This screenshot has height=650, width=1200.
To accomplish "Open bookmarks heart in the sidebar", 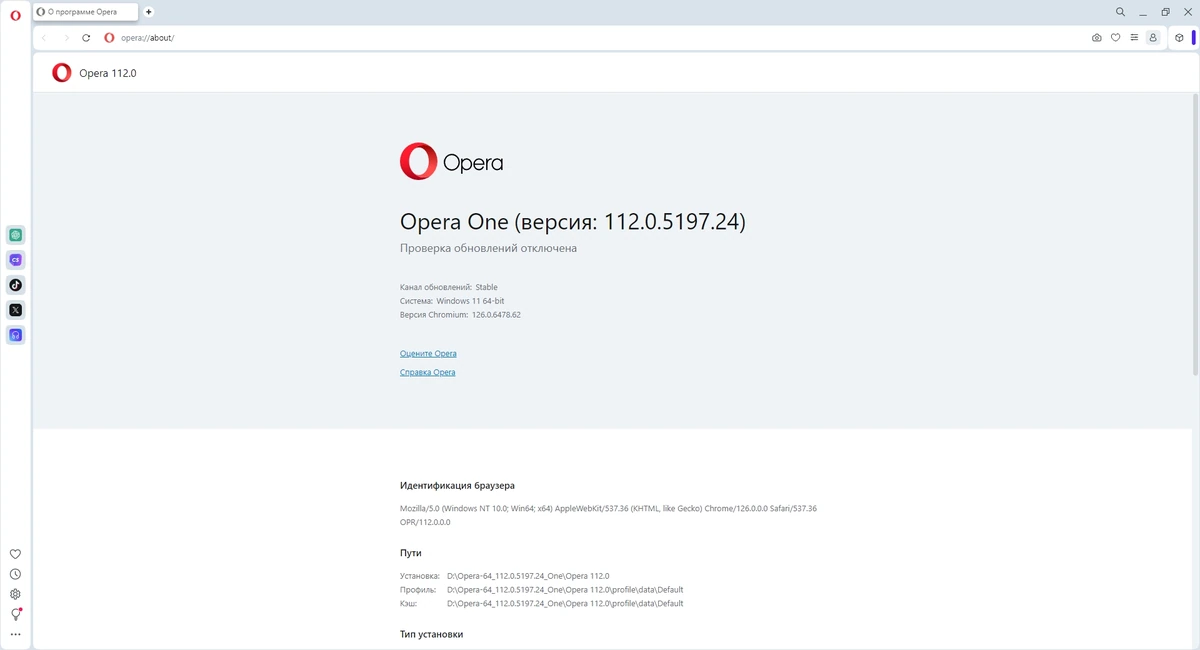I will [x=15, y=554].
